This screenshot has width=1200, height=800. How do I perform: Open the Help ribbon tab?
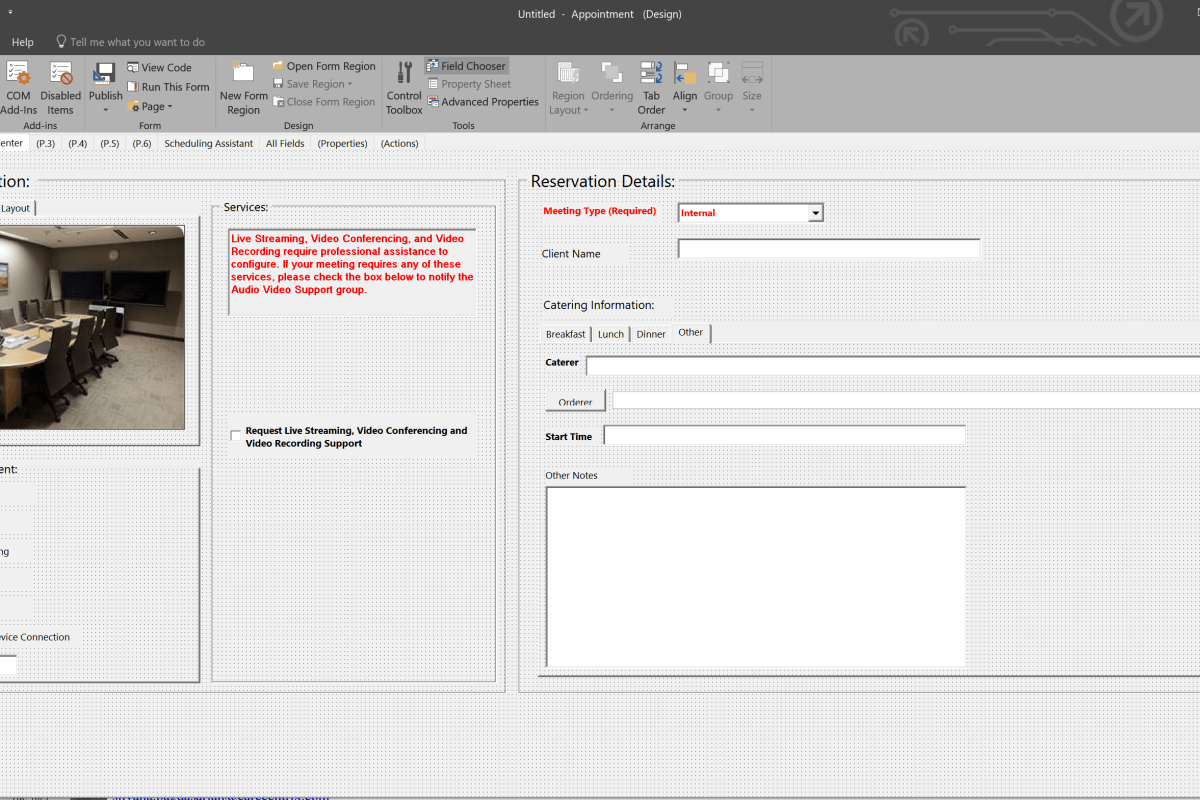[23, 42]
